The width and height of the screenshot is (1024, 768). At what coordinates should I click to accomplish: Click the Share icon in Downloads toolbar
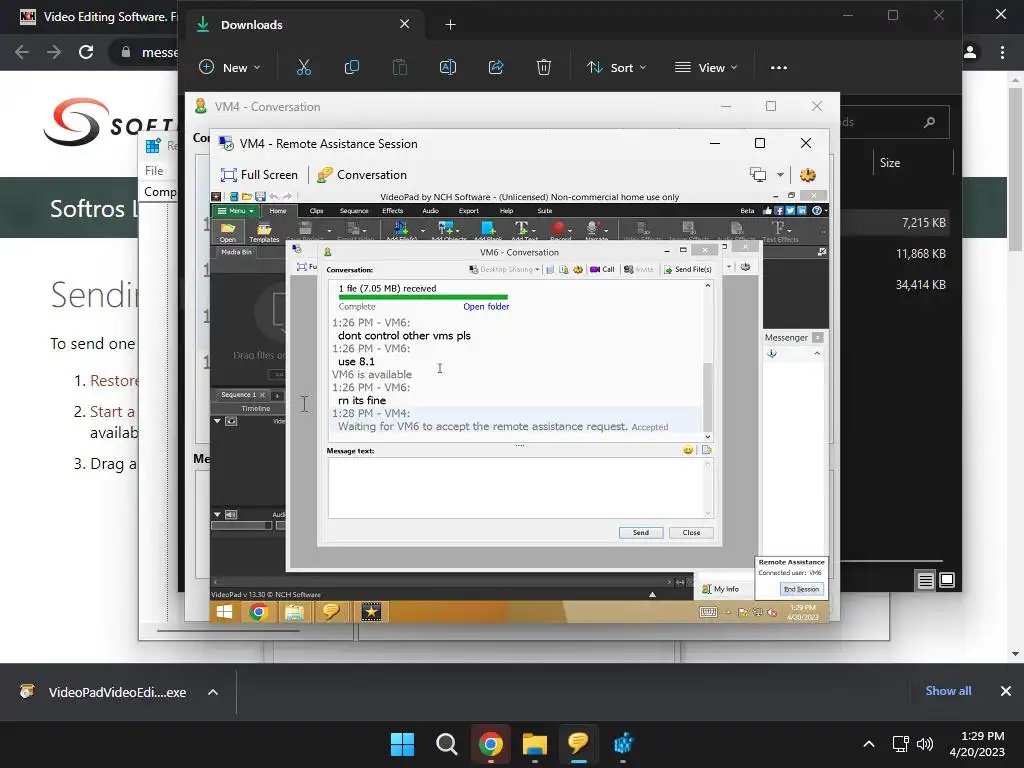point(496,67)
